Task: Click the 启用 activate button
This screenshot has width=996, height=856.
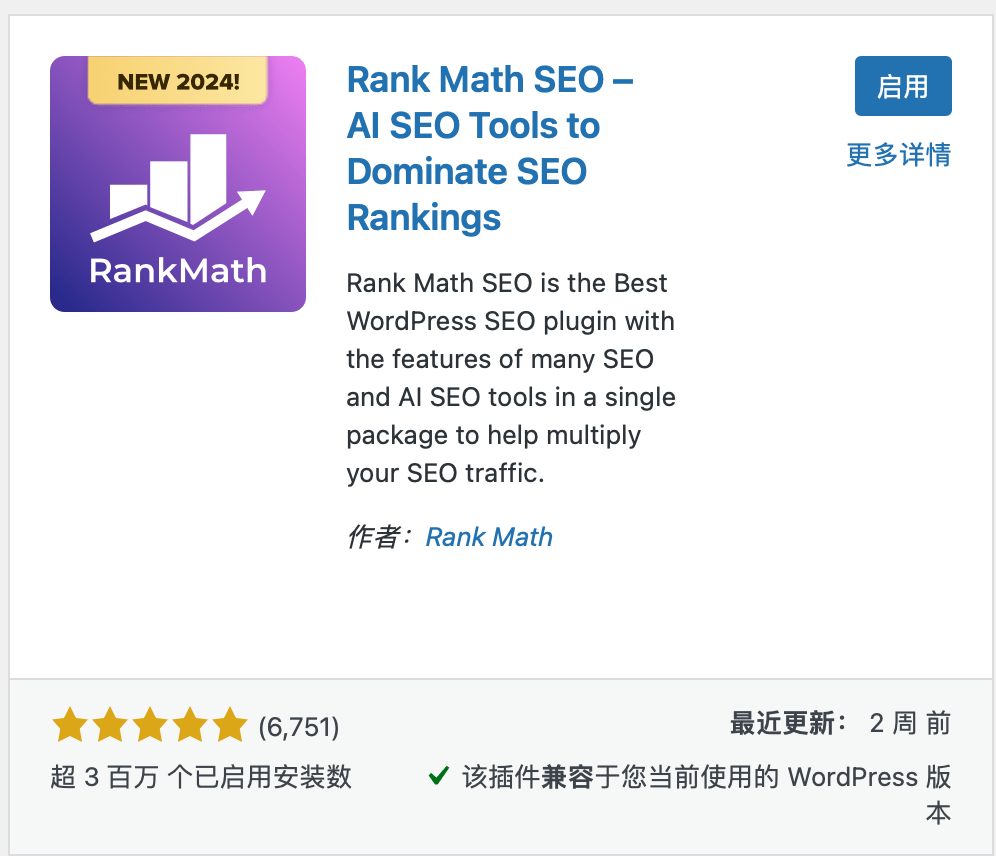Action: pos(903,86)
